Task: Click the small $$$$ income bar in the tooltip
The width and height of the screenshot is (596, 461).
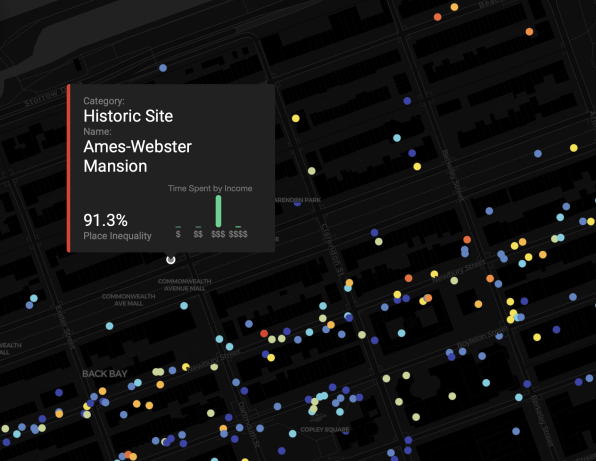Action: click(x=238, y=227)
